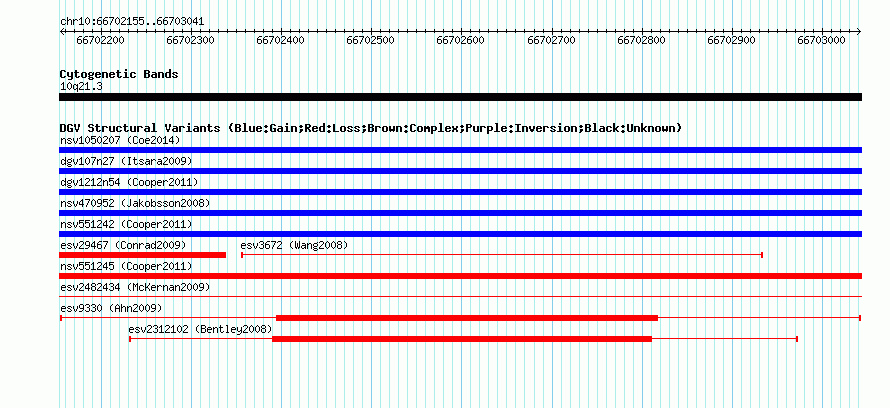The image size is (890, 408).
Task: Click ruler position 66702400
Action: pos(280,40)
